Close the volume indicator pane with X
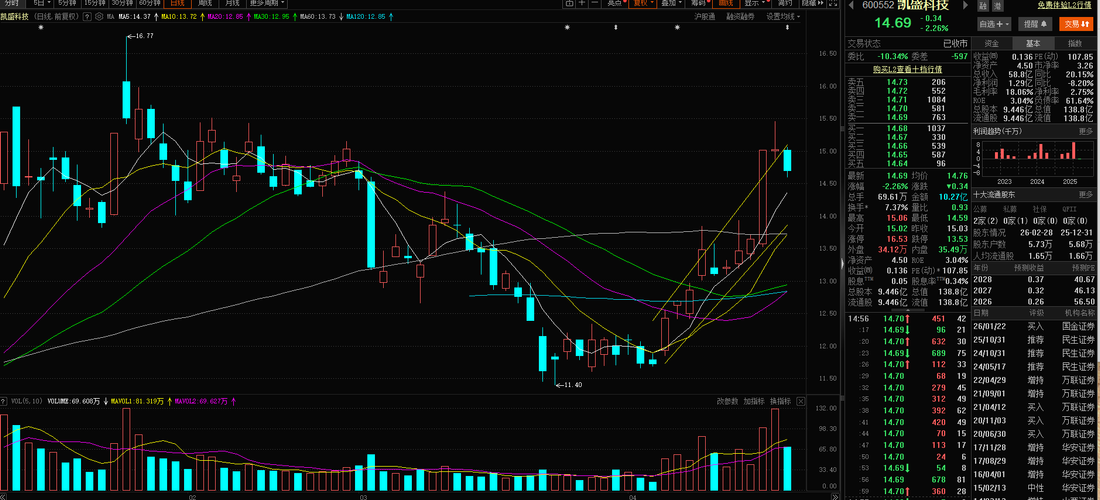The image size is (1100, 500). click(x=800, y=401)
